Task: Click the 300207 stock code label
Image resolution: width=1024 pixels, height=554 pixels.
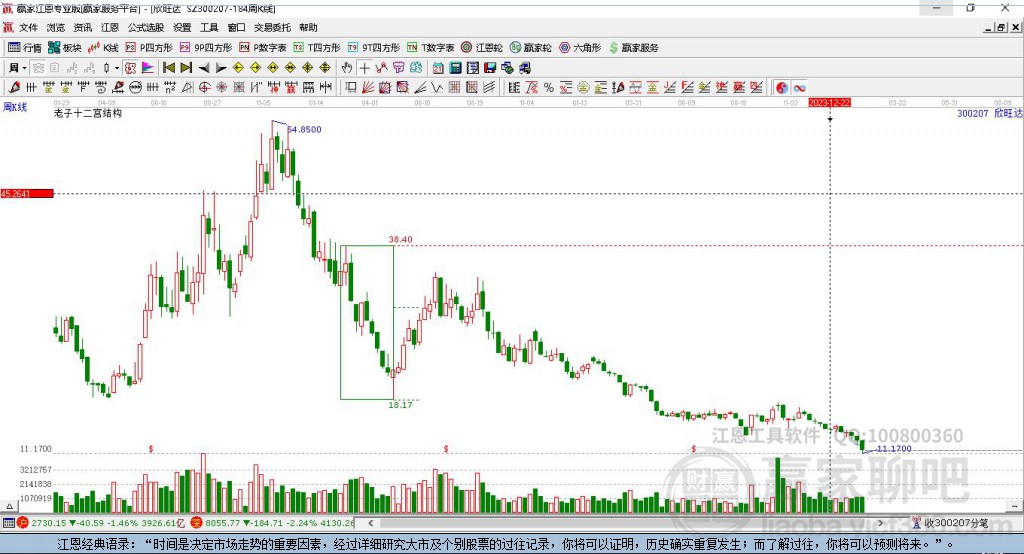Action: coord(972,113)
